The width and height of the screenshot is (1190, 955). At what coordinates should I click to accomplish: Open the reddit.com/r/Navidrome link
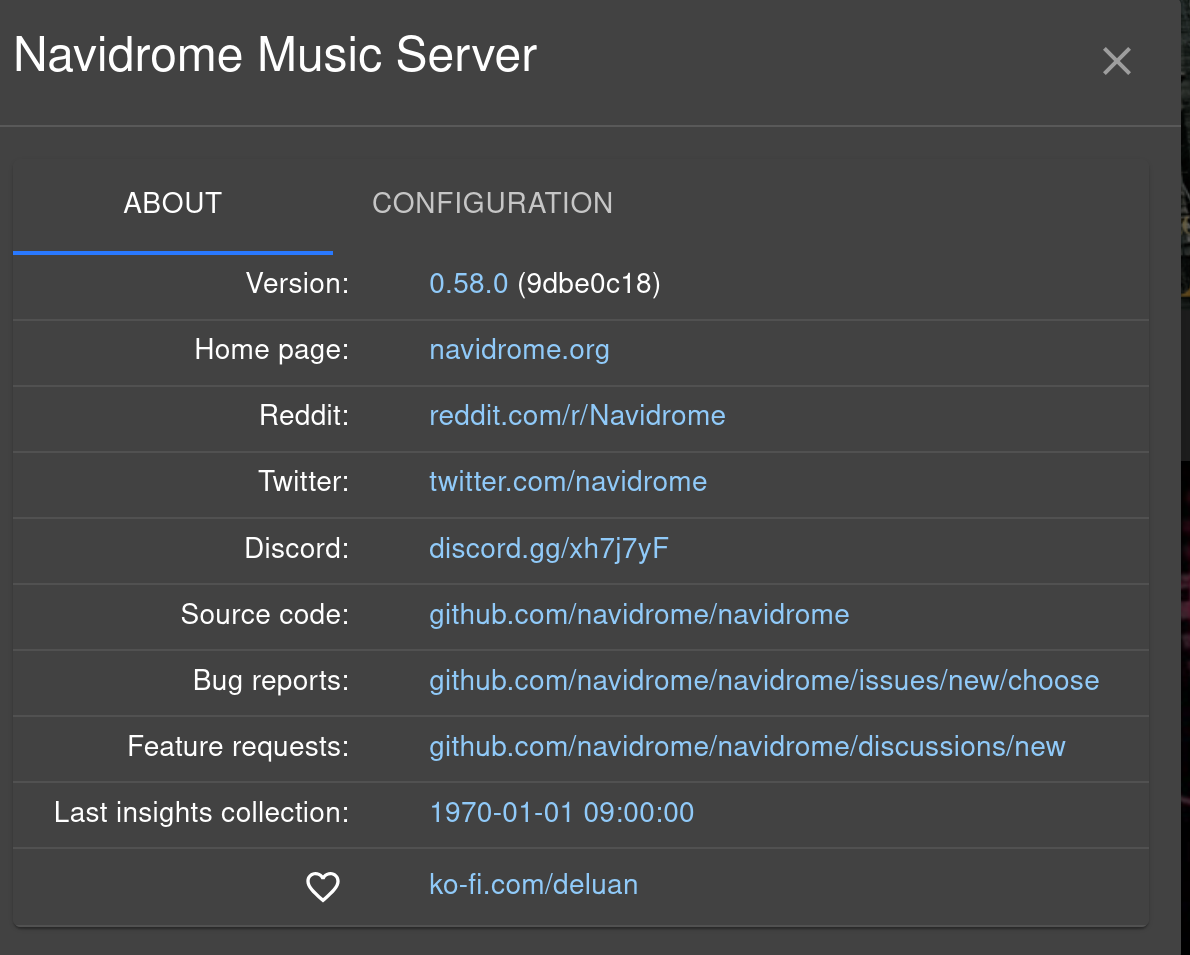[x=577, y=416]
